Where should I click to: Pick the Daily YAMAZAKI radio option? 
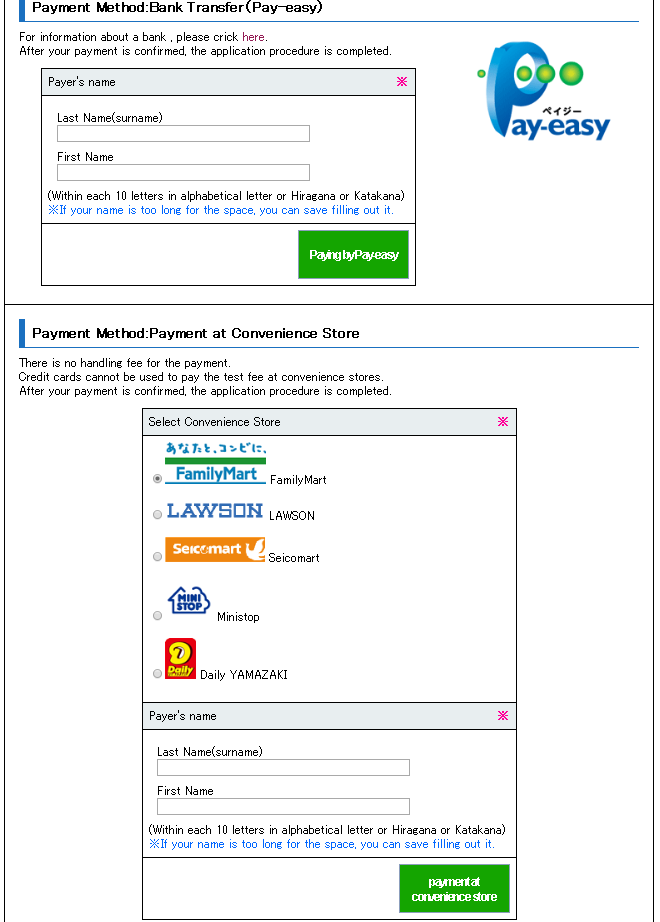(157, 674)
